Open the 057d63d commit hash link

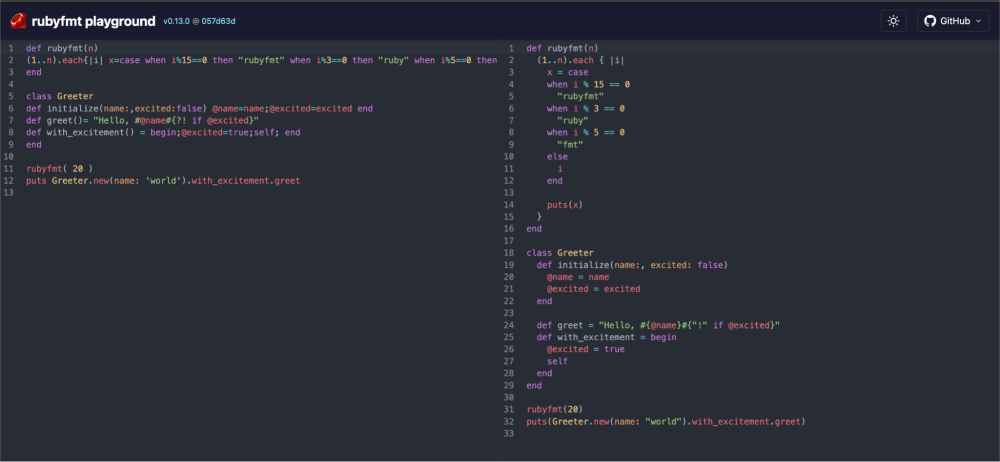click(x=219, y=21)
